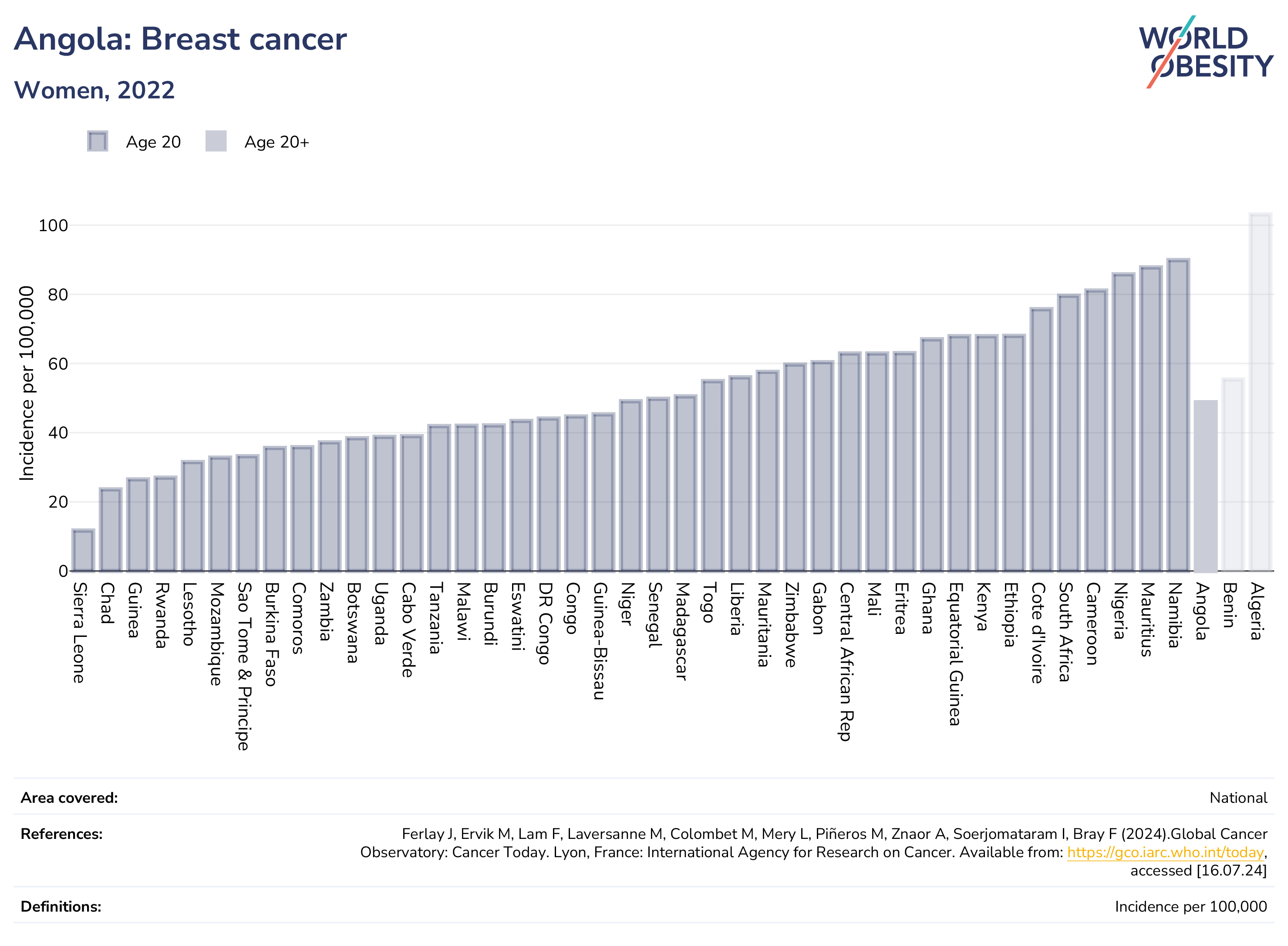Select the Angola highlighted bar
The height and width of the screenshot is (946, 1288).
(x=1206, y=485)
